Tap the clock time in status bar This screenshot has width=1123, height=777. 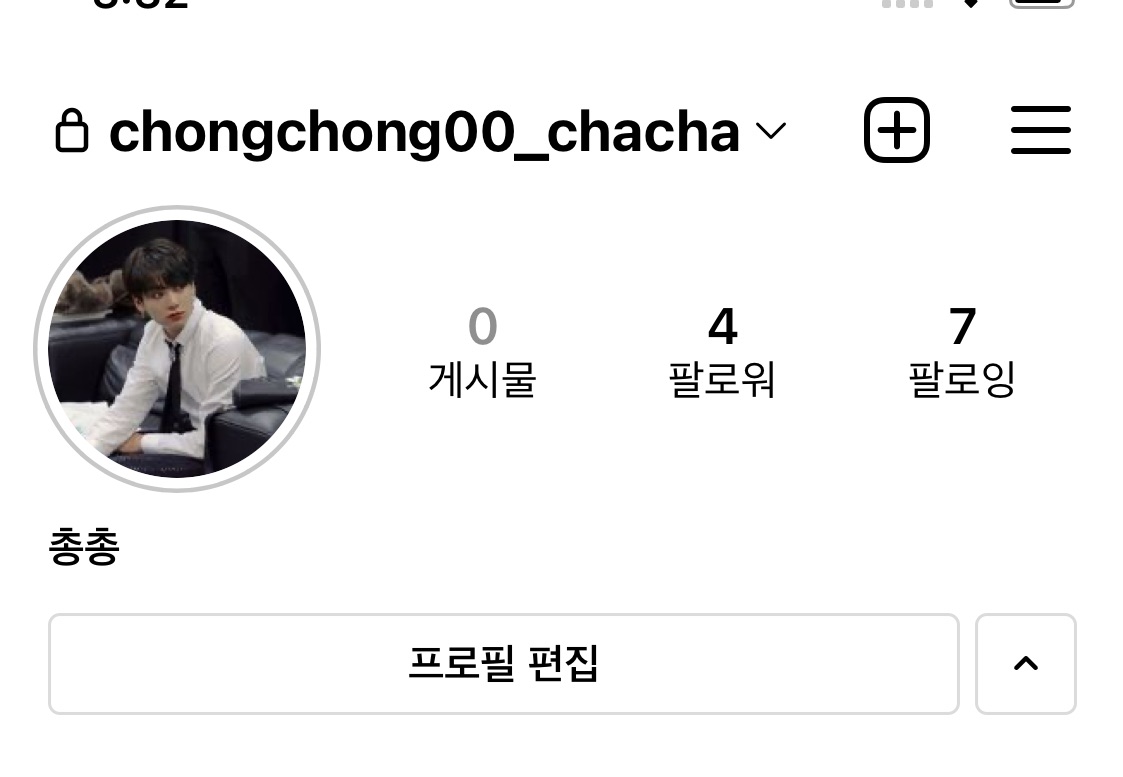pos(140,4)
